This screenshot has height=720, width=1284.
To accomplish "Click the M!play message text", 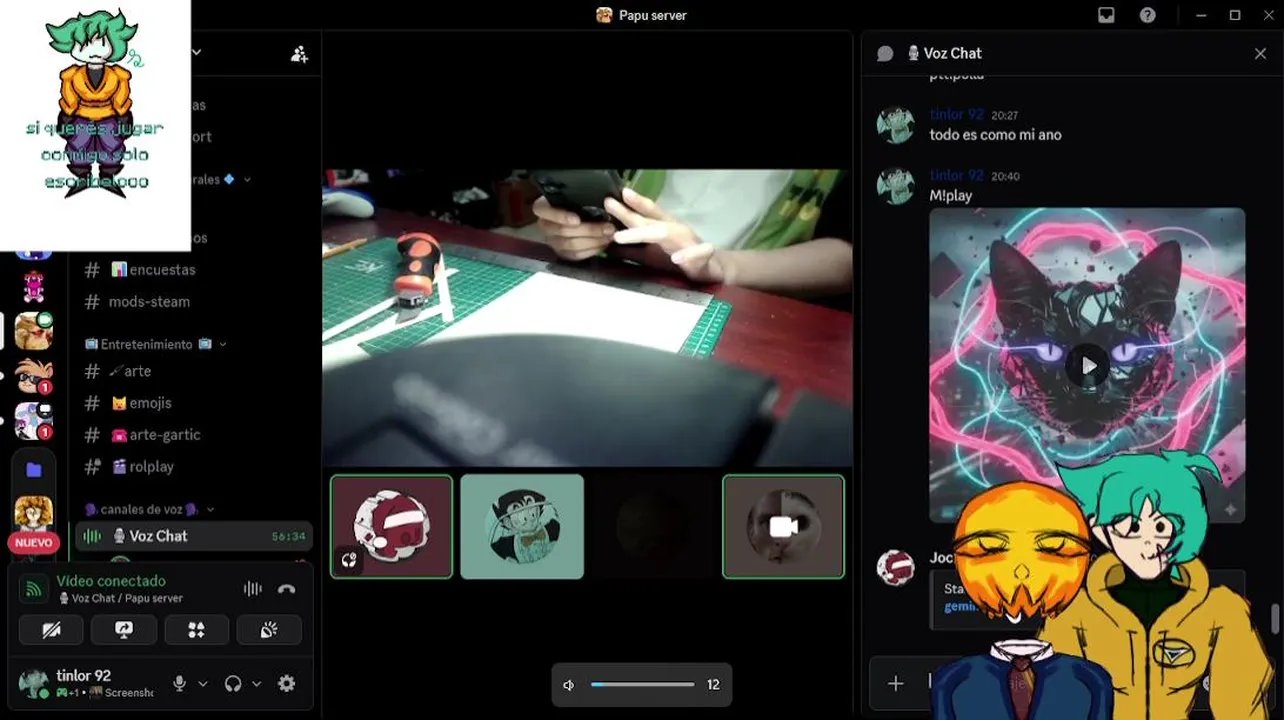I will (950, 196).
